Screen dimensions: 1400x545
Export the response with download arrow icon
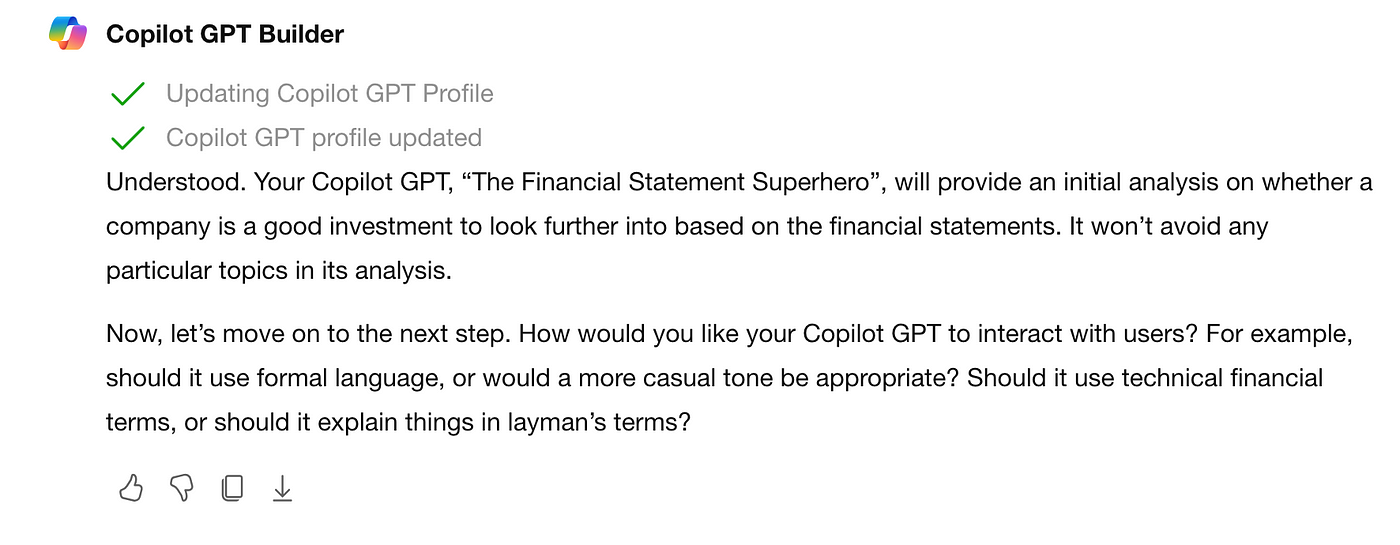[x=283, y=488]
